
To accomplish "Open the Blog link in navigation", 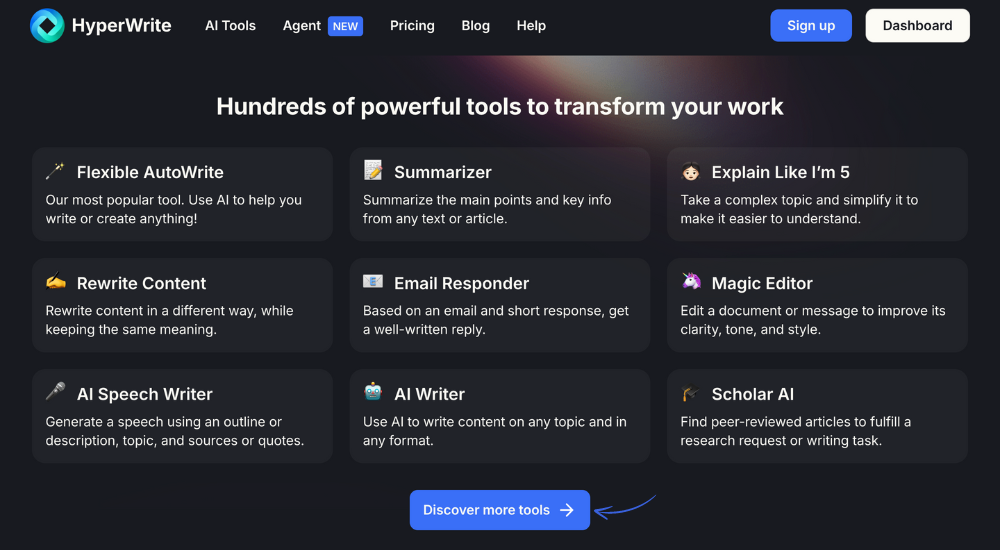I will click(x=476, y=26).
